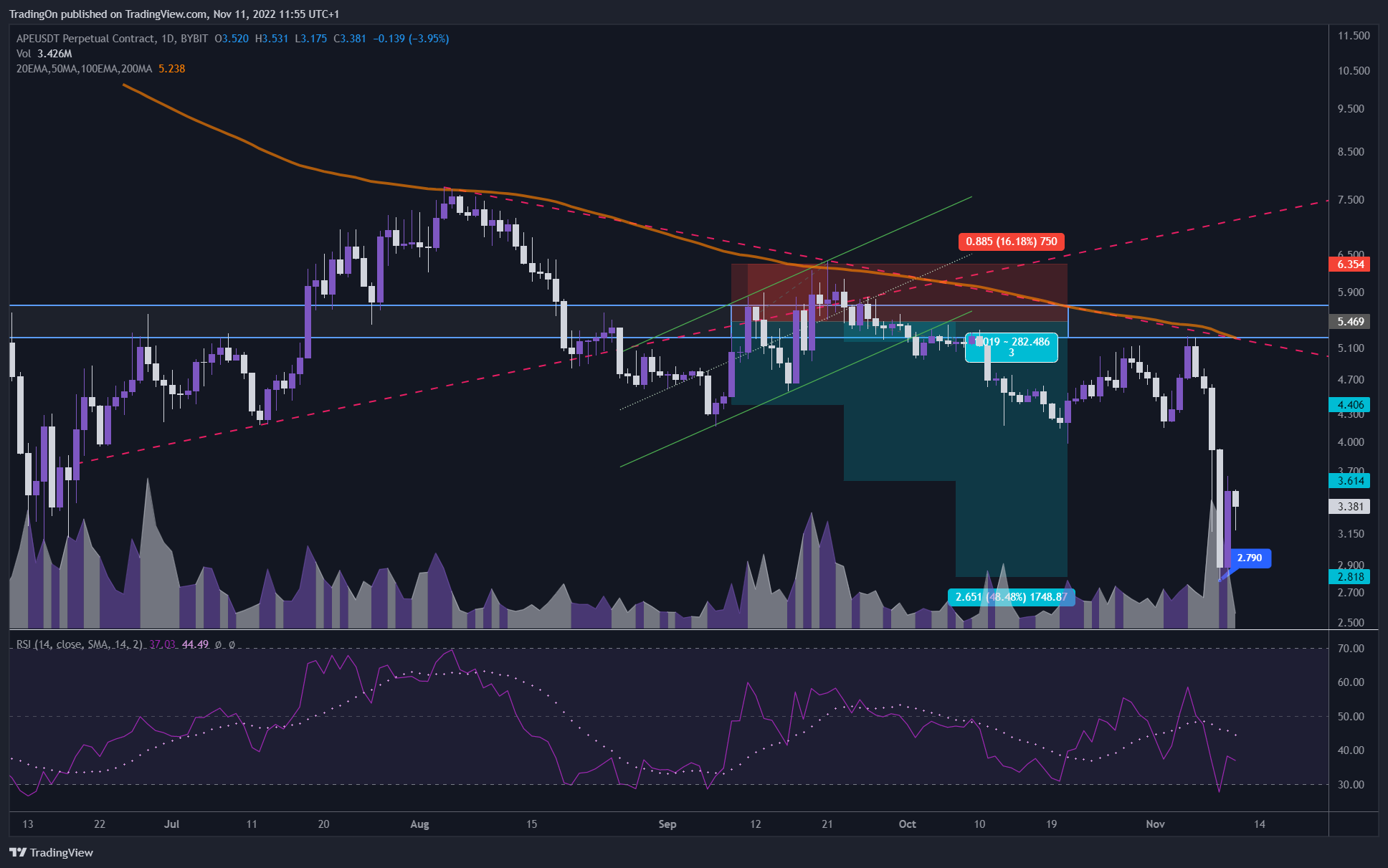Click the 21 date label in September
Viewport: 1388px width, 868px height.
click(827, 824)
